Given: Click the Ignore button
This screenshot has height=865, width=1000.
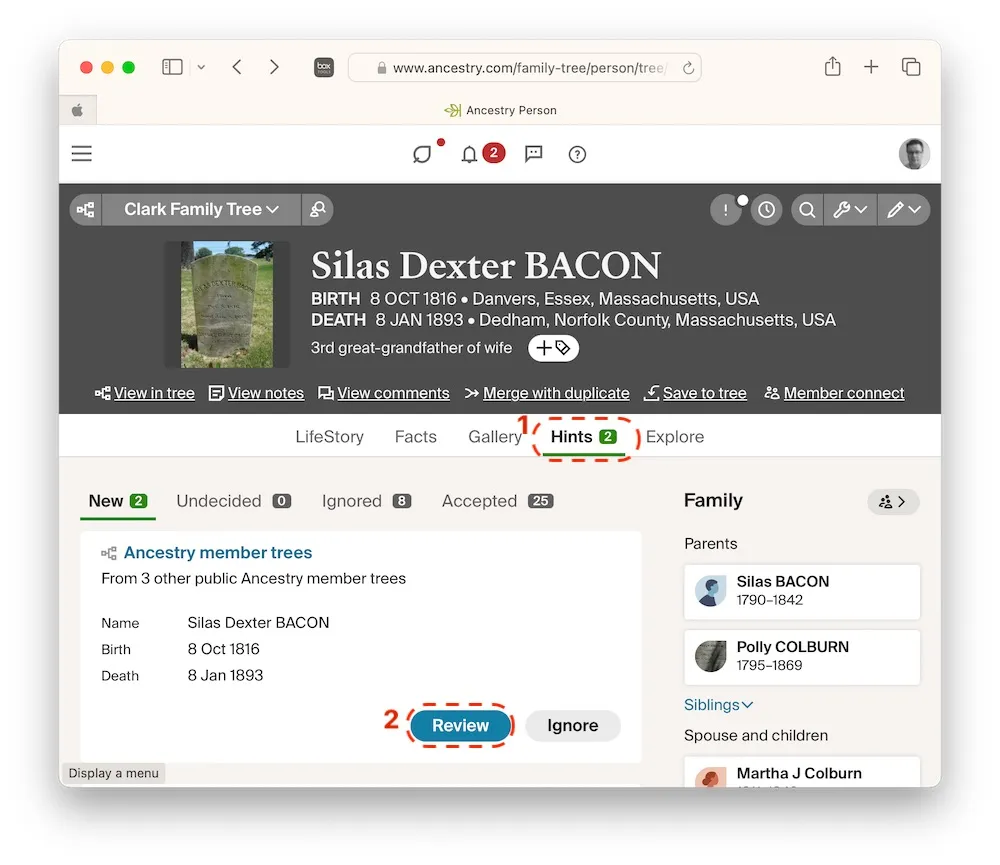Looking at the screenshot, I should pyautogui.click(x=573, y=726).
